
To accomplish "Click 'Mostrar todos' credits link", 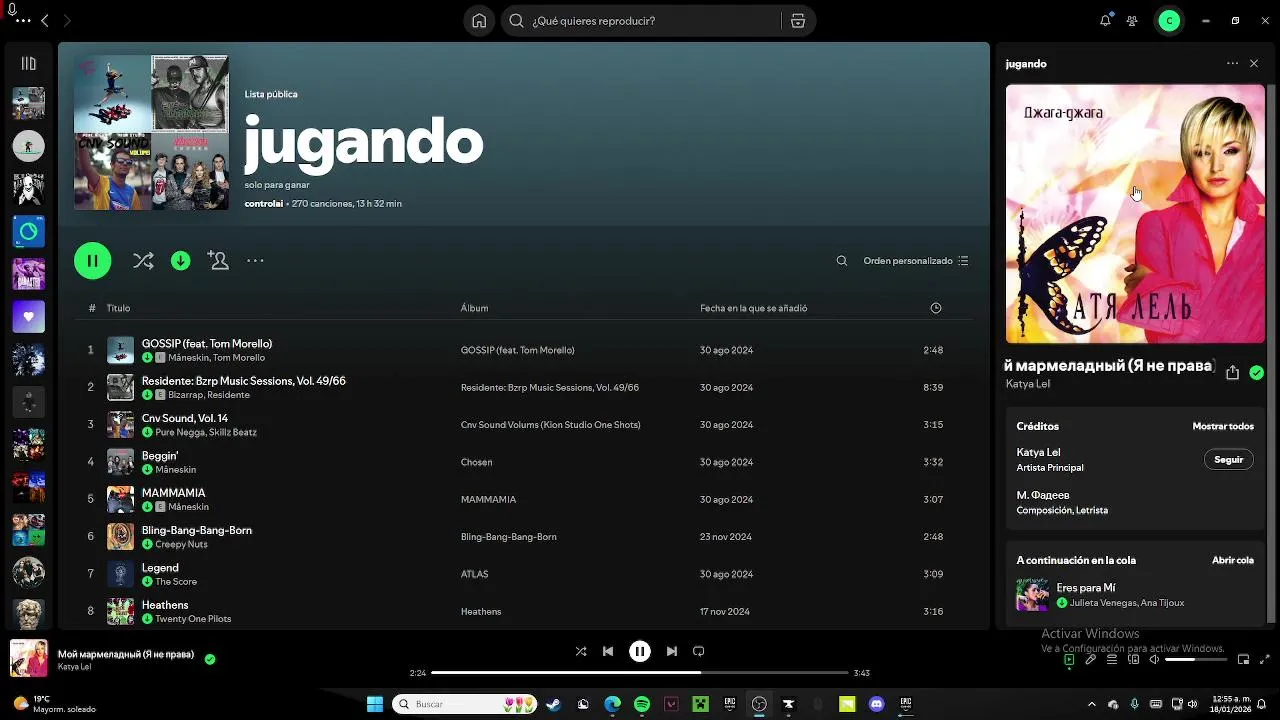I will tap(1223, 426).
